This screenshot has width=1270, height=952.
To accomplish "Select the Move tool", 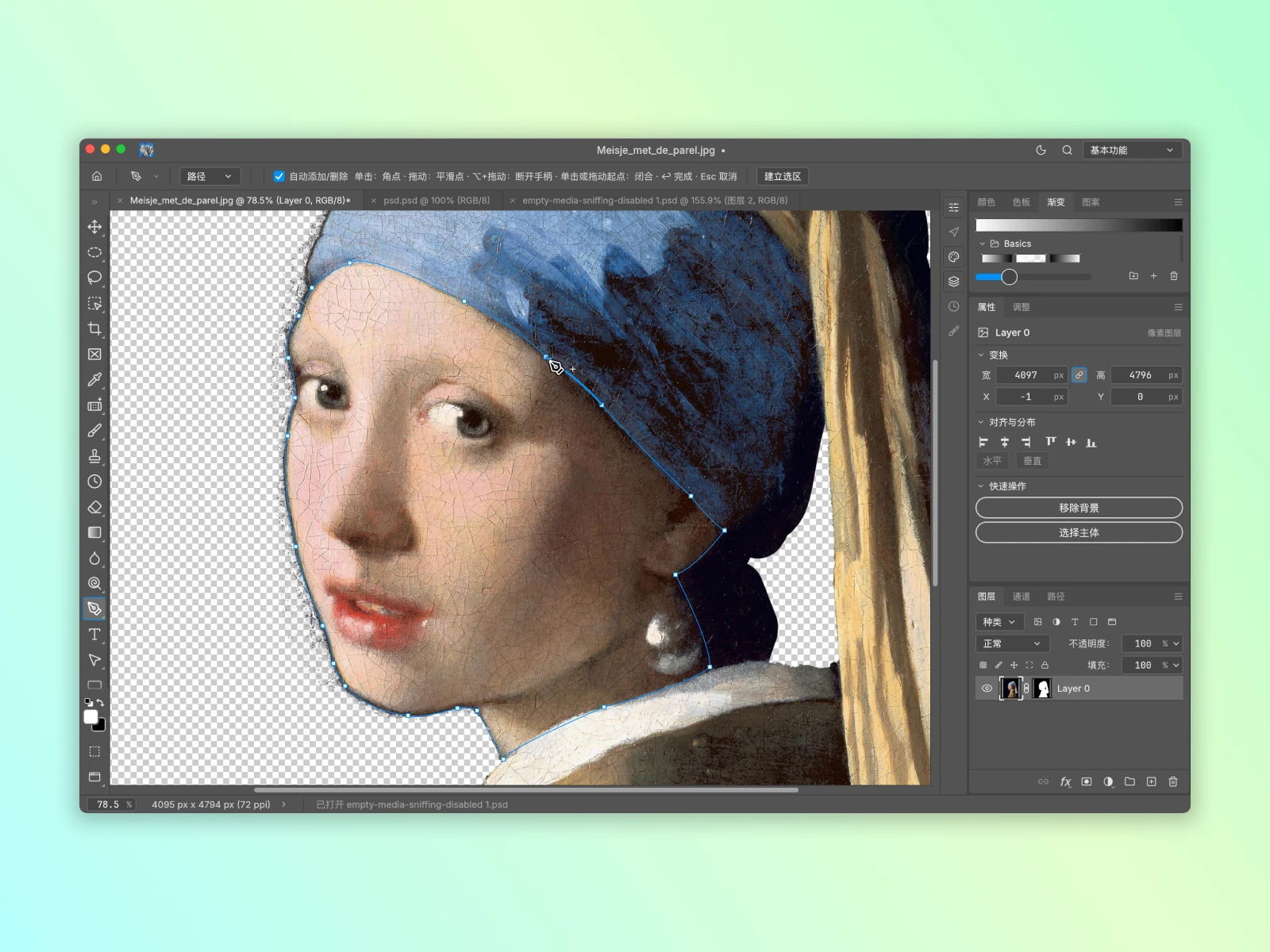I will pyautogui.click(x=94, y=227).
